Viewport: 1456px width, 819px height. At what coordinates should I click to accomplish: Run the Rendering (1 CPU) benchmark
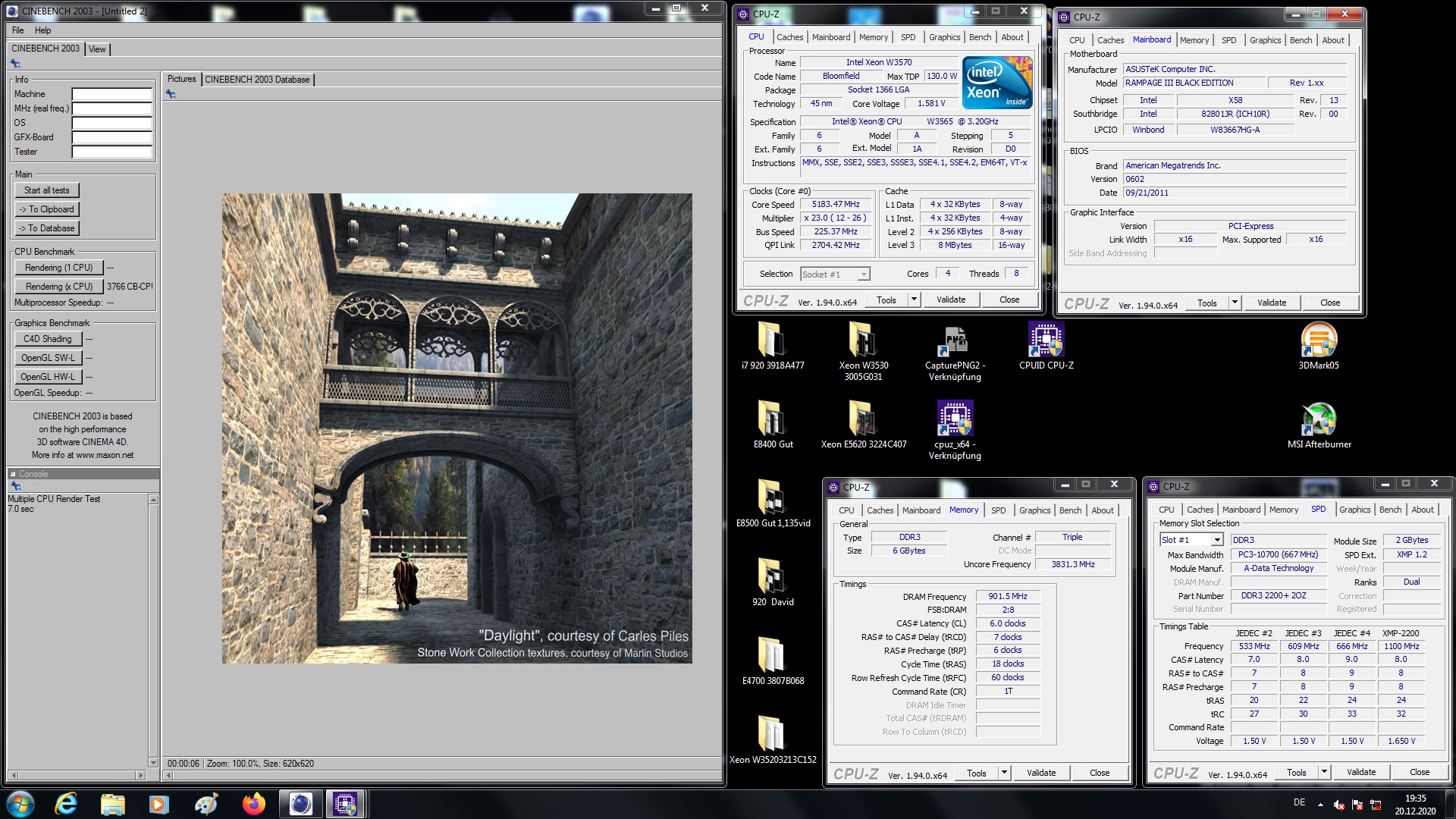pos(58,268)
